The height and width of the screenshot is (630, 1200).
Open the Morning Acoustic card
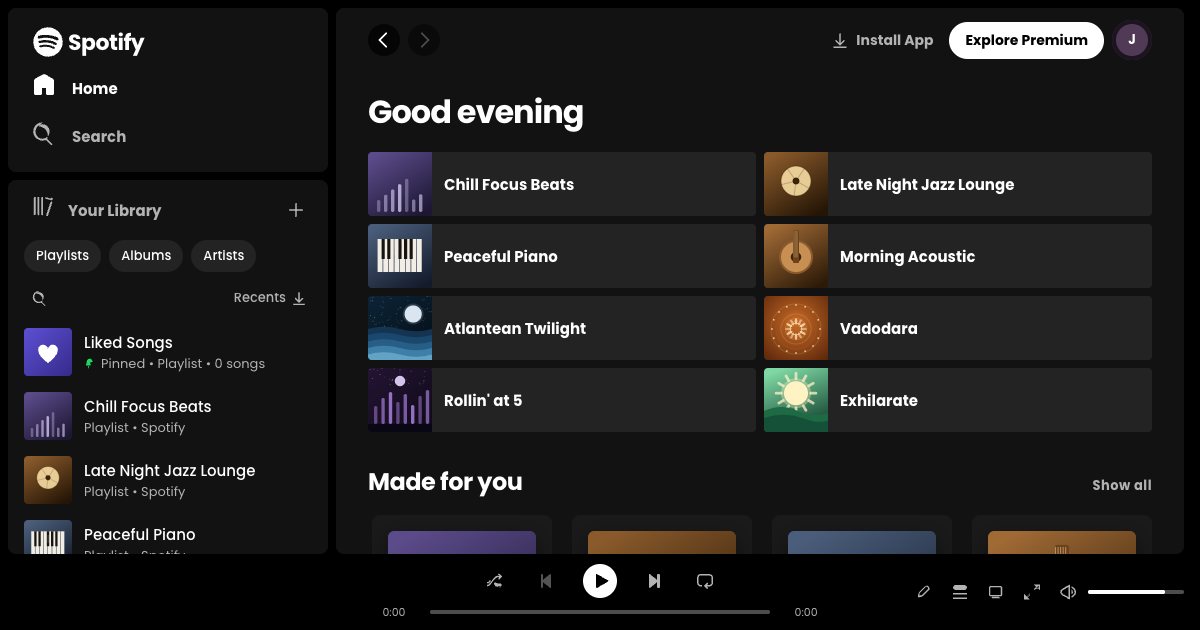point(958,256)
